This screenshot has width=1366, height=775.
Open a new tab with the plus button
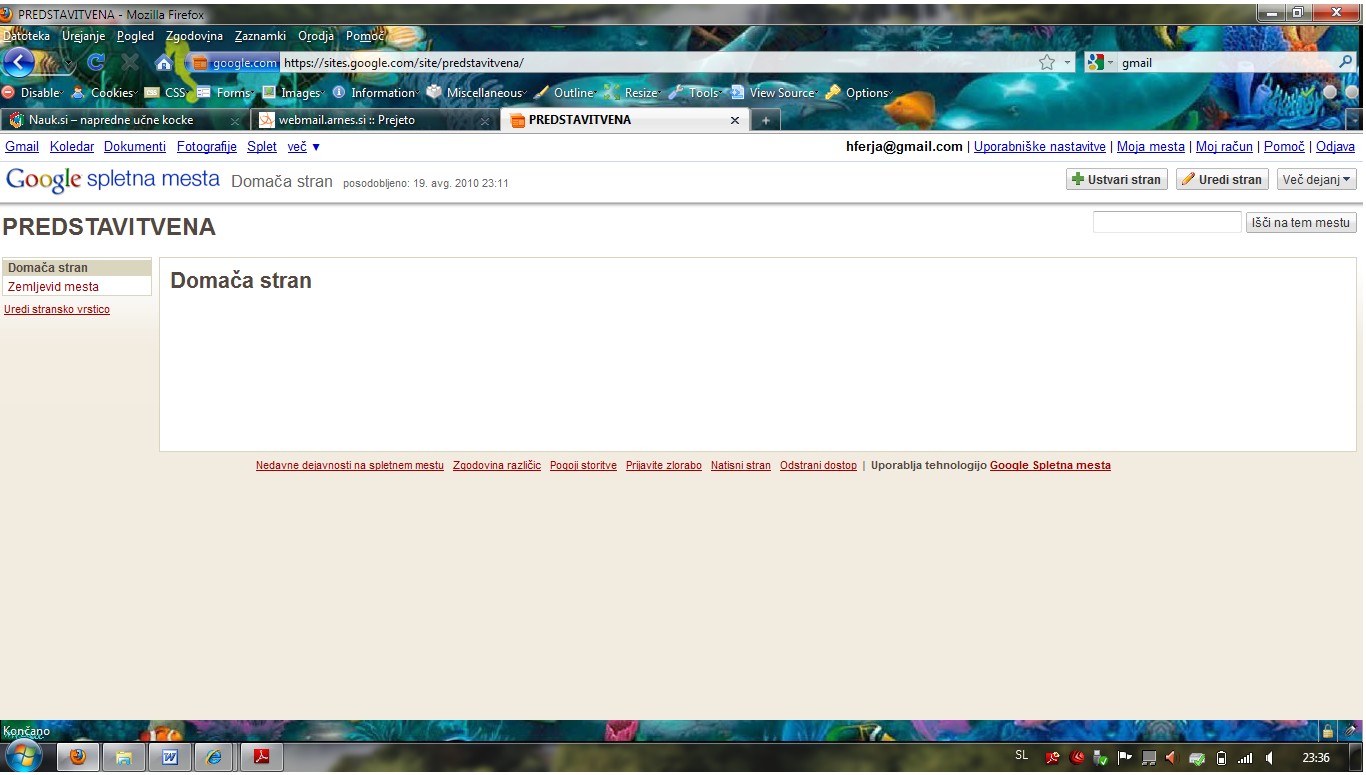click(x=766, y=120)
